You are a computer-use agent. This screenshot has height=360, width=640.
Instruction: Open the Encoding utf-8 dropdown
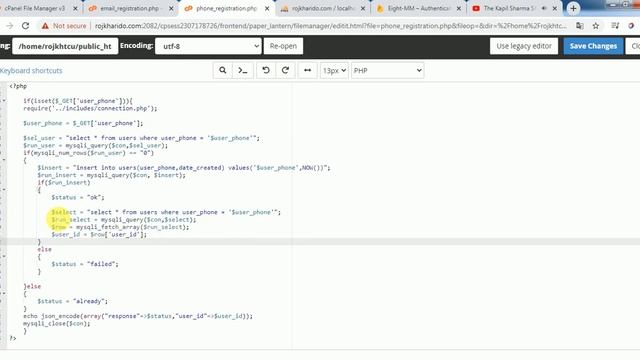click(x=208, y=46)
